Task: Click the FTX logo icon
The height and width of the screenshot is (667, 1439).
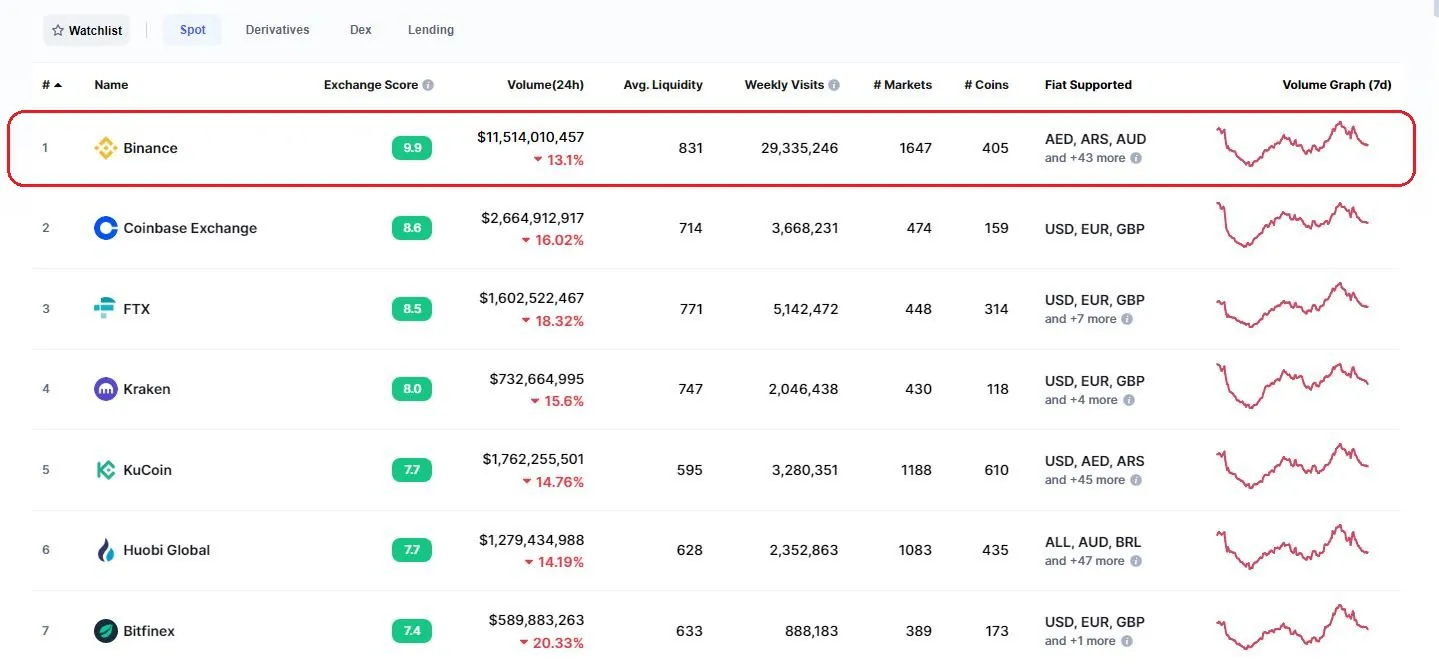Action: pyautogui.click(x=105, y=309)
